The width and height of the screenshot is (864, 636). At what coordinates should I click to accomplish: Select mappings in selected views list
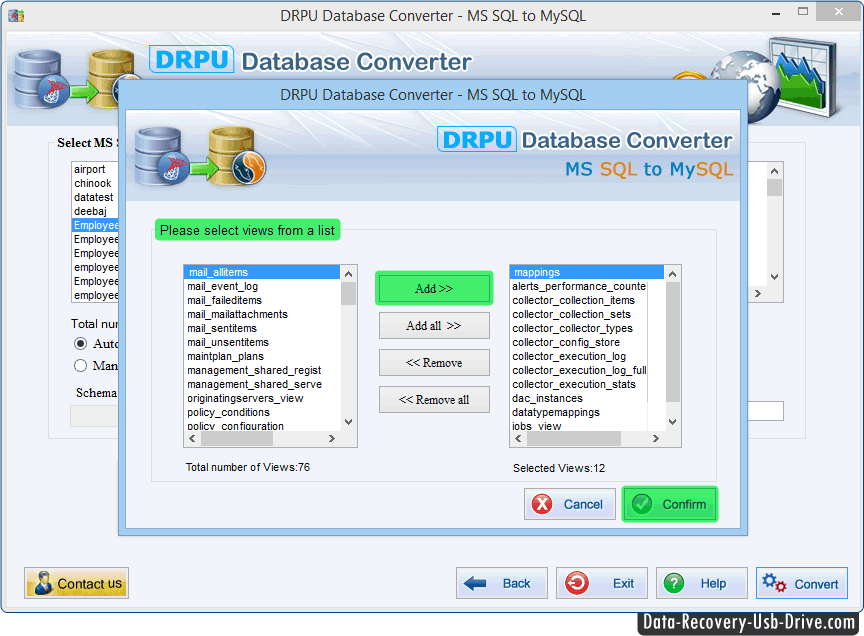[587, 272]
